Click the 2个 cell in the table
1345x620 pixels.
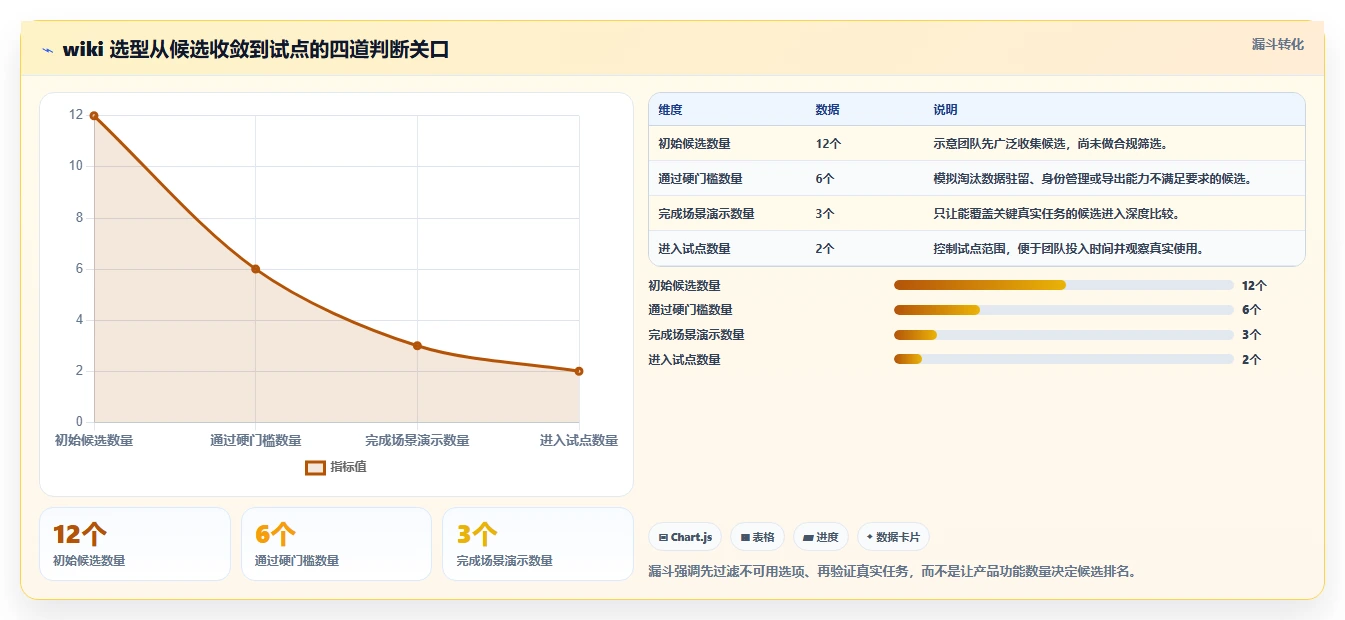click(x=825, y=249)
